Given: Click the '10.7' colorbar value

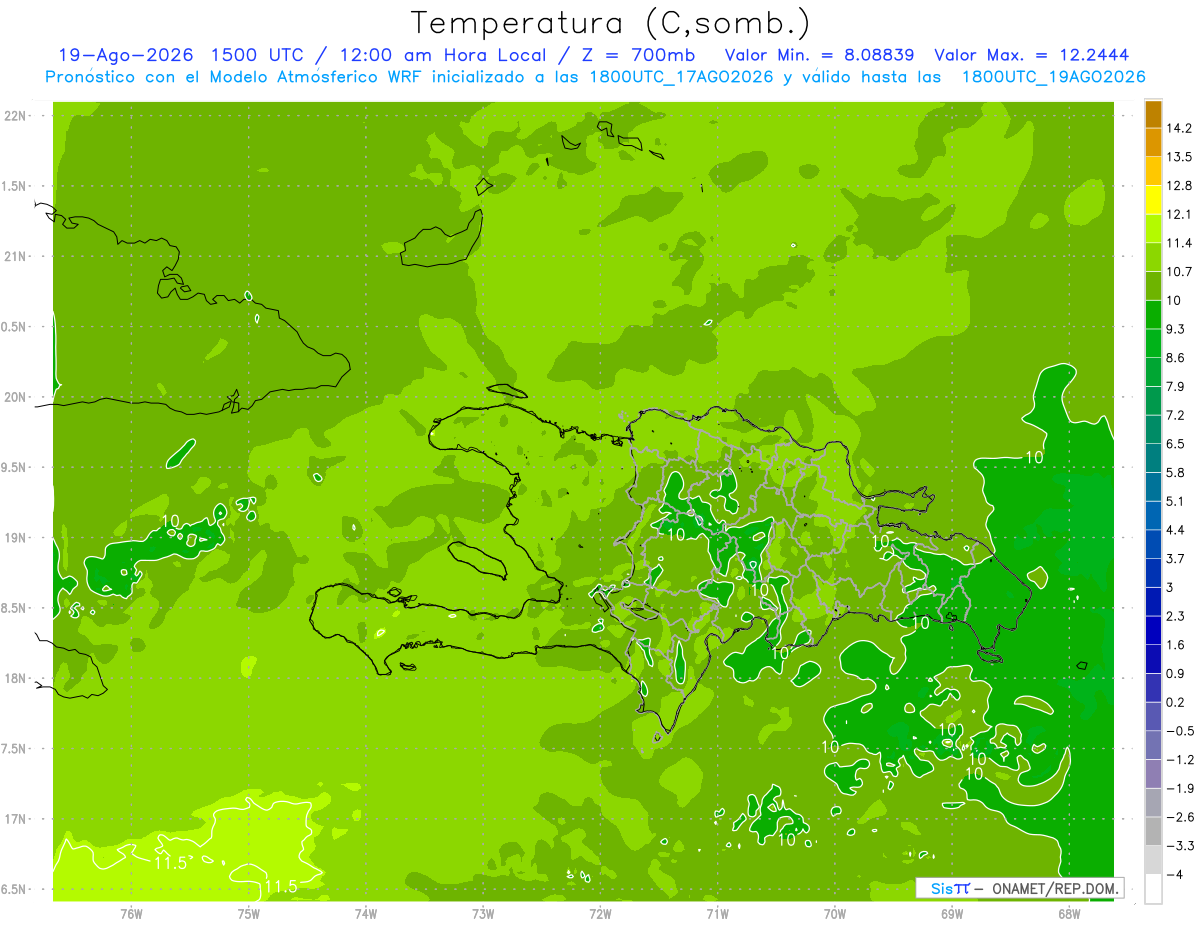Looking at the screenshot, I should (x=1180, y=271).
